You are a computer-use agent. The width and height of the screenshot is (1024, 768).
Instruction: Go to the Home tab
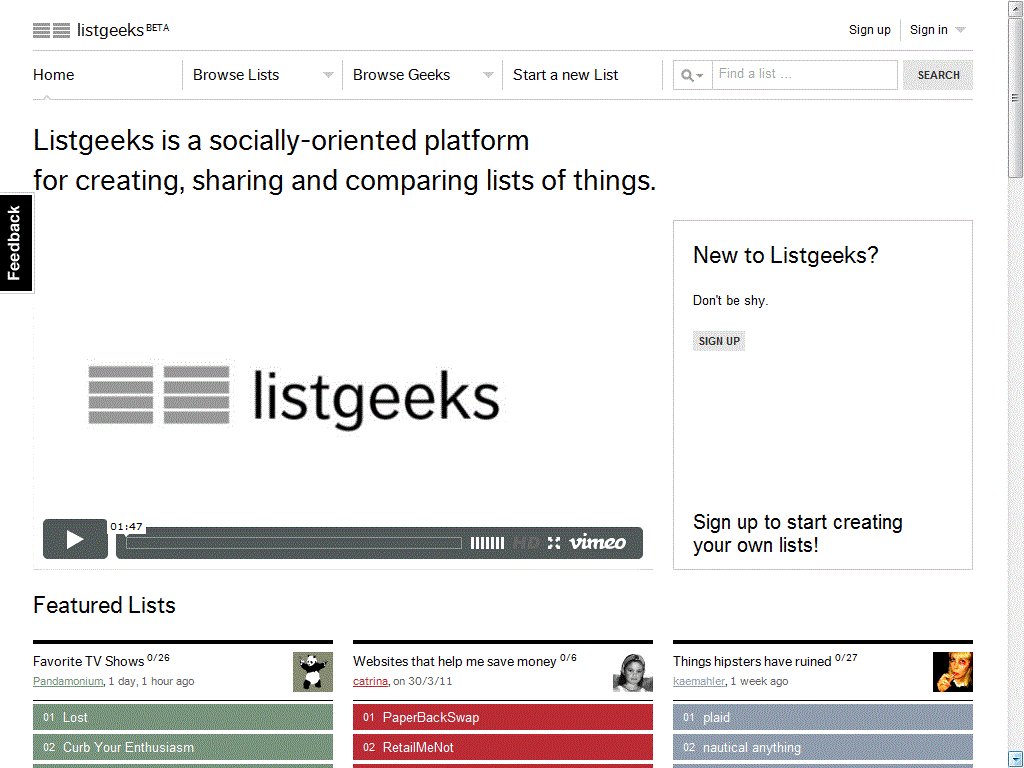coord(54,75)
